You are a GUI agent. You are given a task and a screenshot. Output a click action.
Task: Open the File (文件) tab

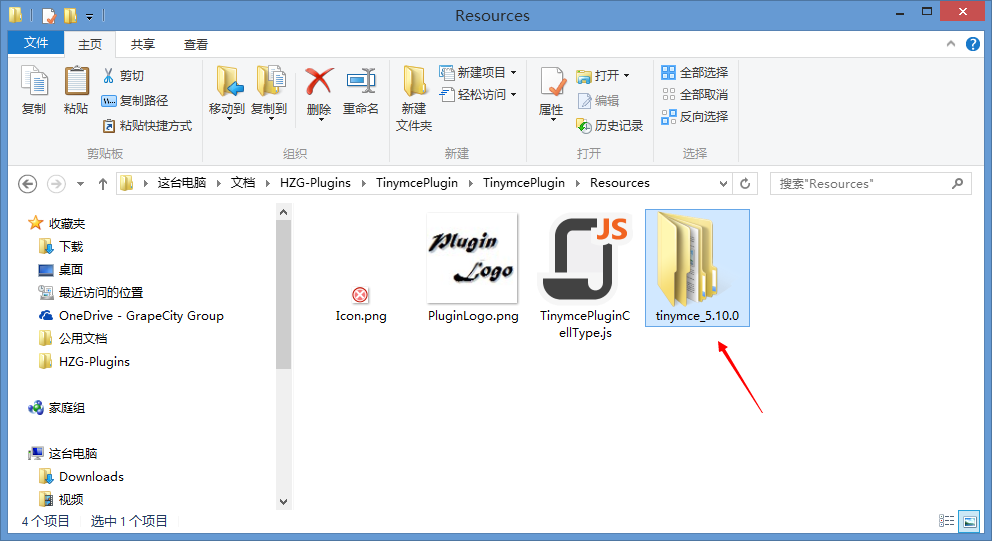pos(36,42)
